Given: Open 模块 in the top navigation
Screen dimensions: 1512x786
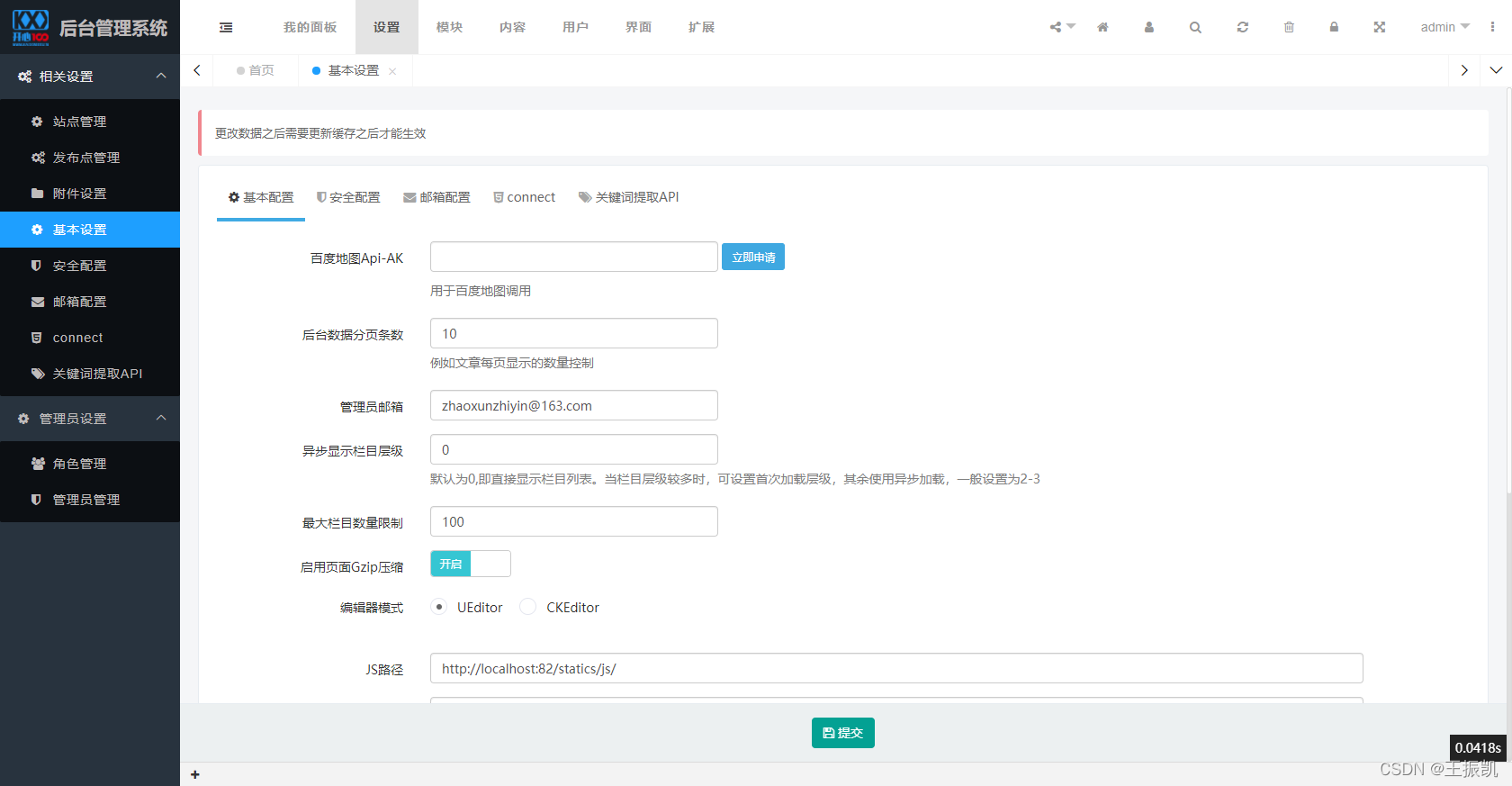Looking at the screenshot, I should click(450, 27).
